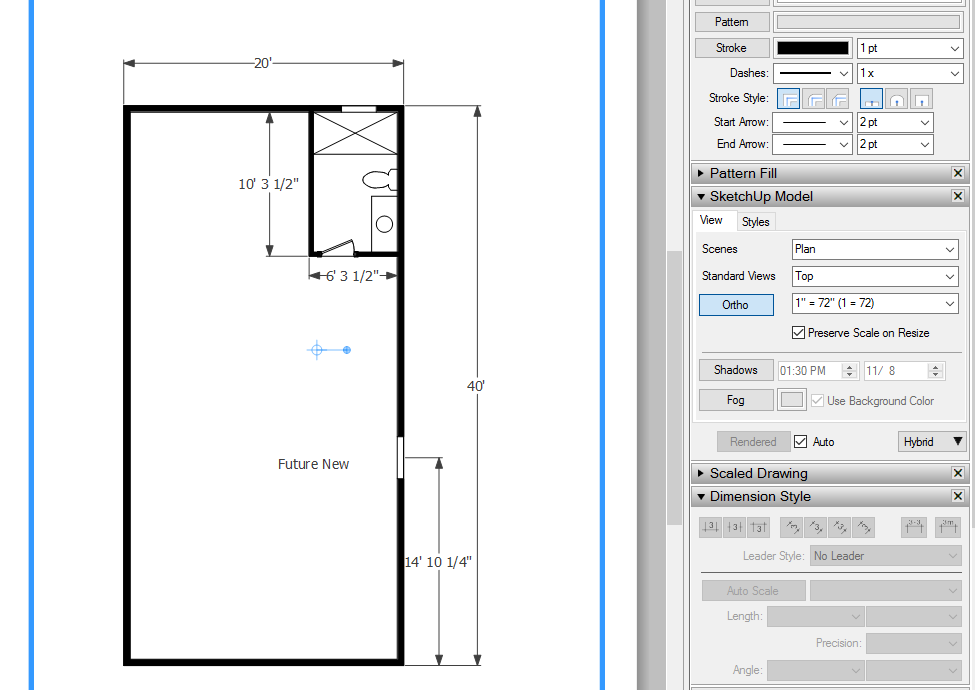Collapse the Dimension Style panel
This screenshot has height=690, width=975.
click(x=701, y=496)
